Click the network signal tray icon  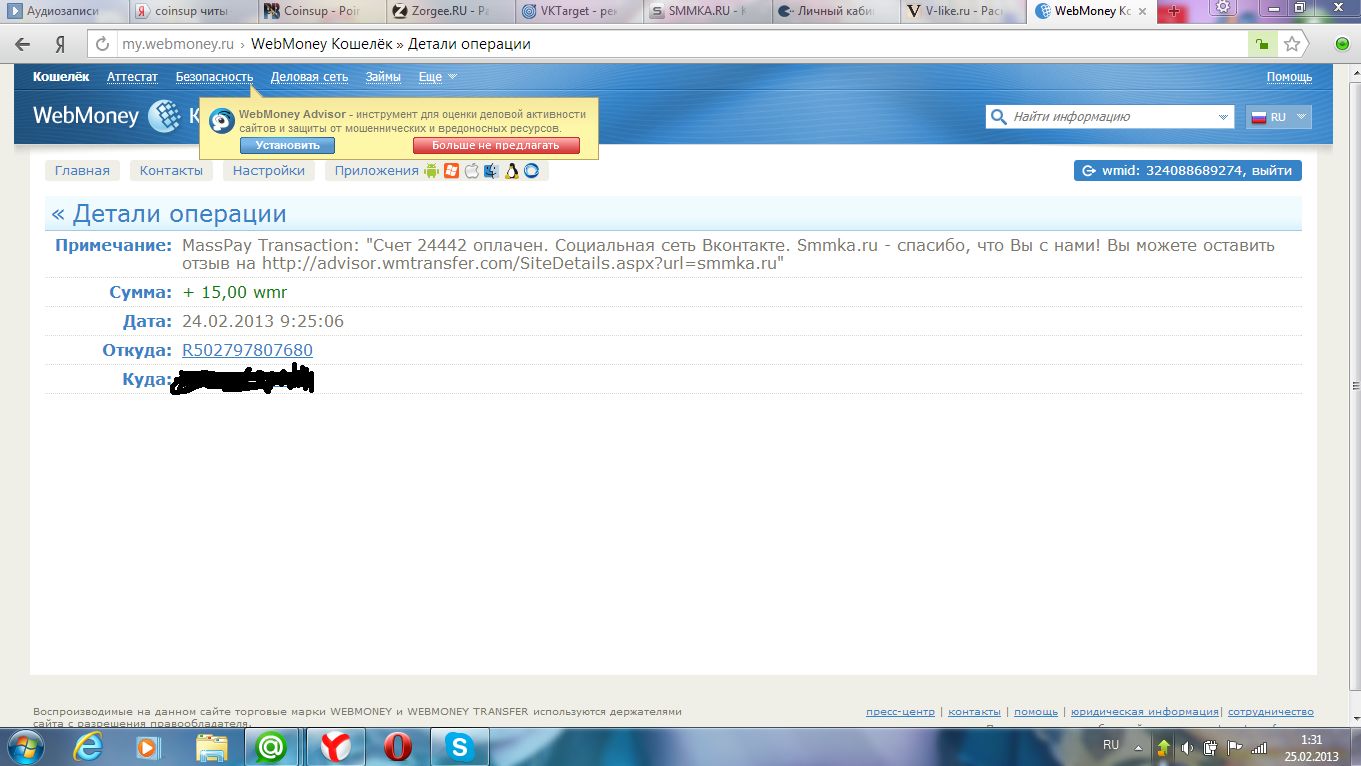tap(1259, 746)
